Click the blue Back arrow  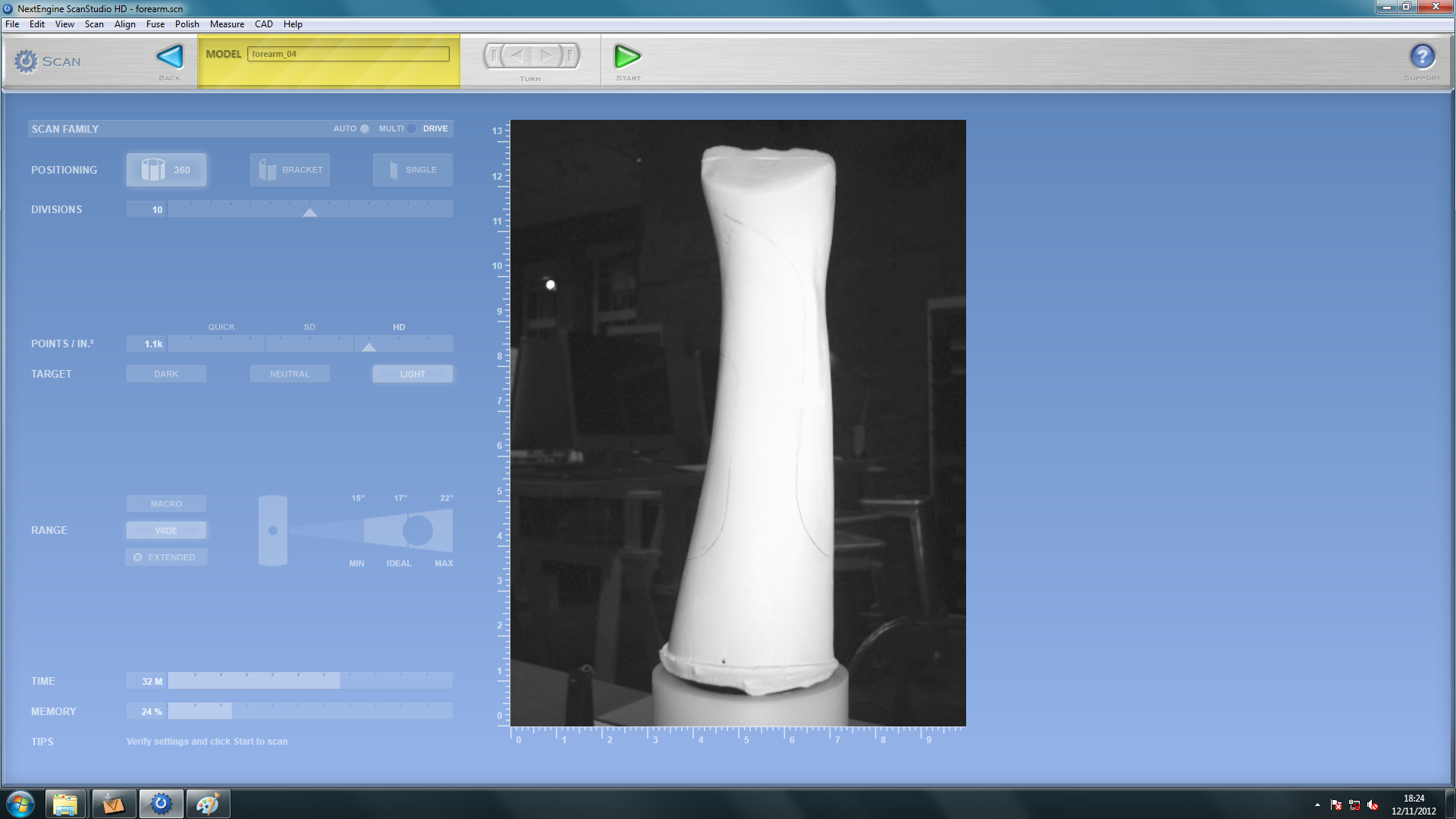click(x=168, y=57)
